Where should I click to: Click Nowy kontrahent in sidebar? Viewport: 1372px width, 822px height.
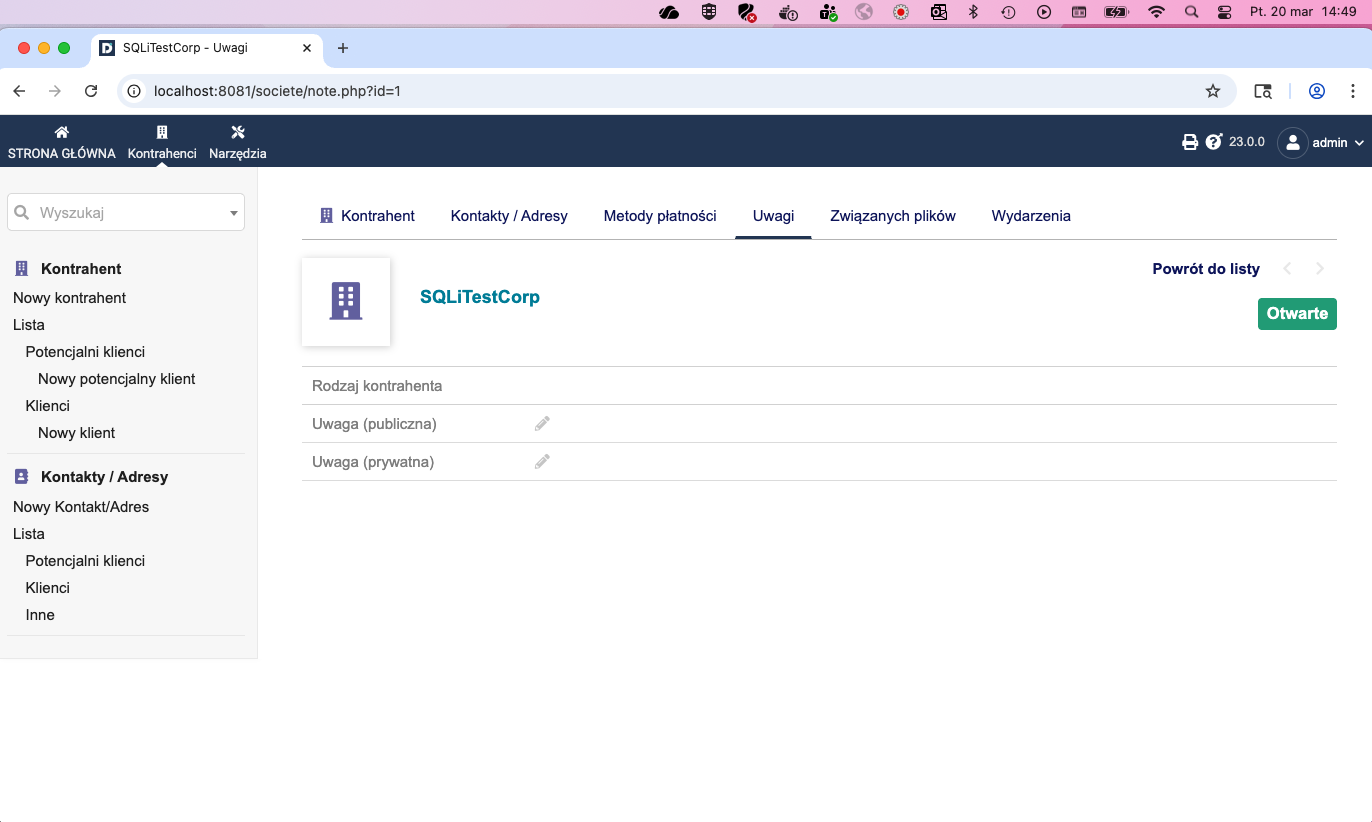[70, 298]
